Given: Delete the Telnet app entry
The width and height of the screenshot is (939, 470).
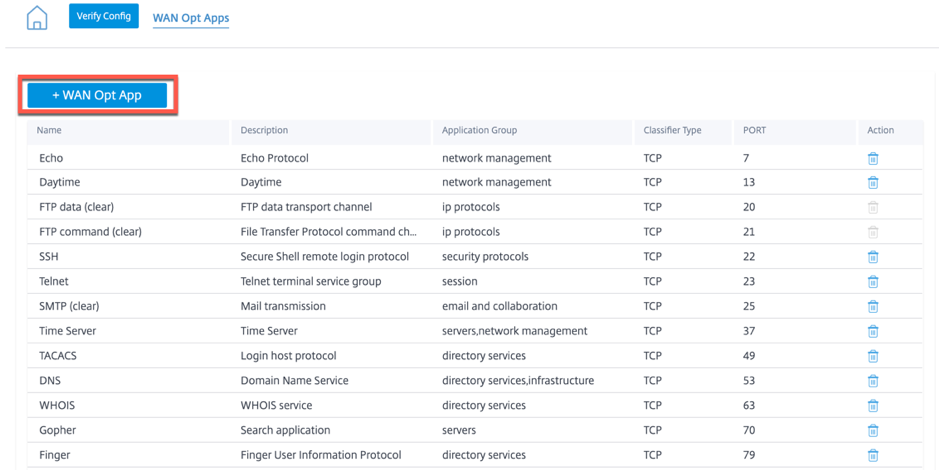Looking at the screenshot, I should point(873,282).
